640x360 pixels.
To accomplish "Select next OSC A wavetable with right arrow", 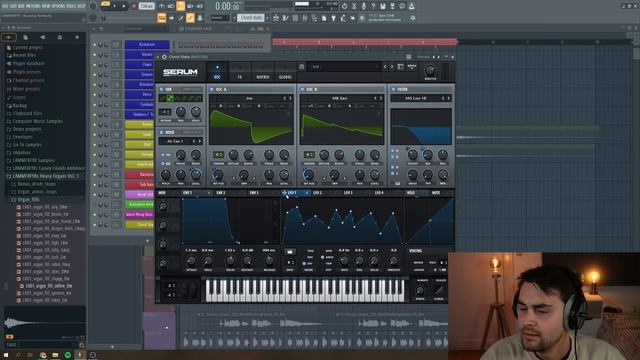I will click(x=290, y=98).
